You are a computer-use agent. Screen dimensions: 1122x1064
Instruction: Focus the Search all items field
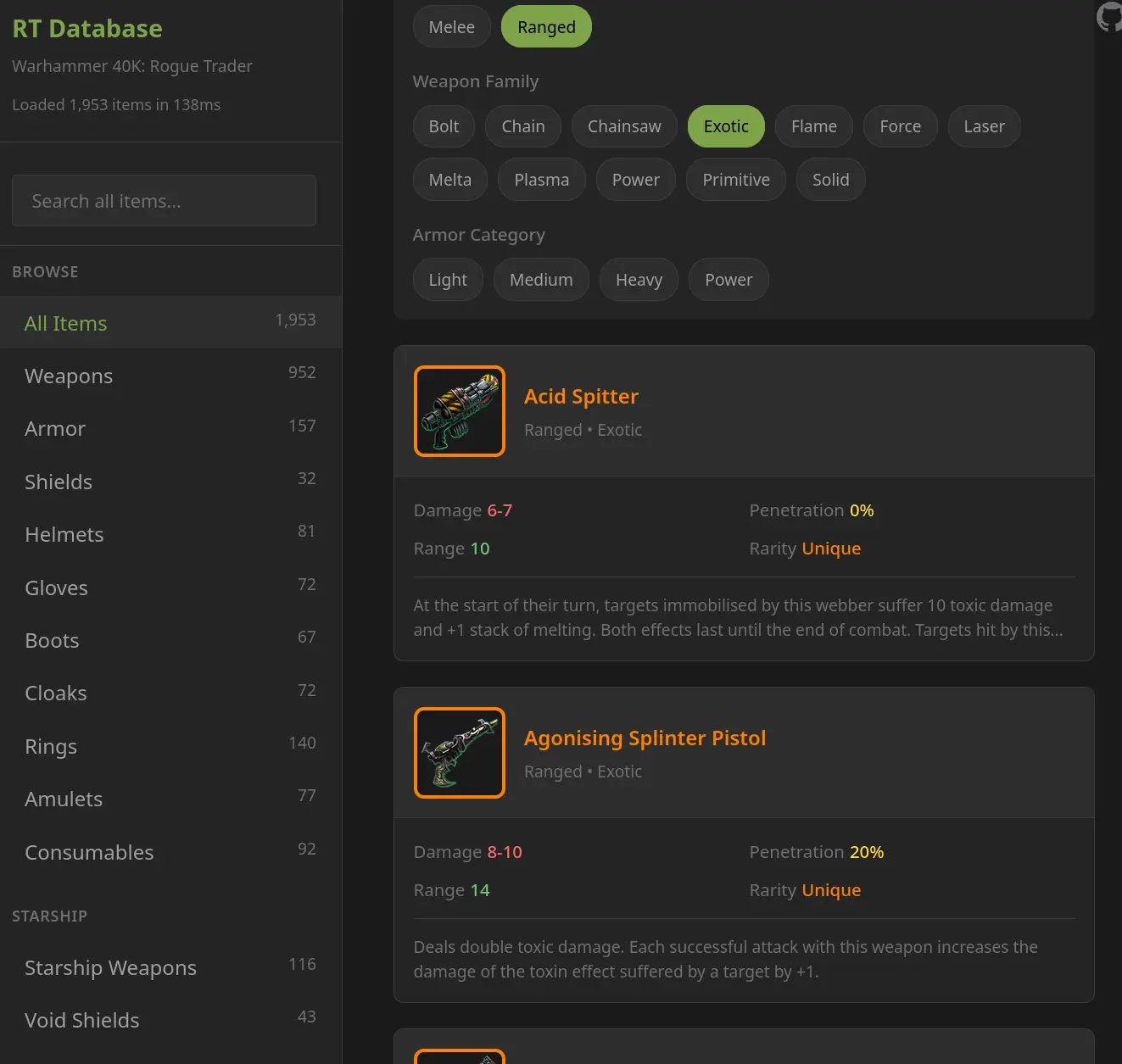click(164, 201)
